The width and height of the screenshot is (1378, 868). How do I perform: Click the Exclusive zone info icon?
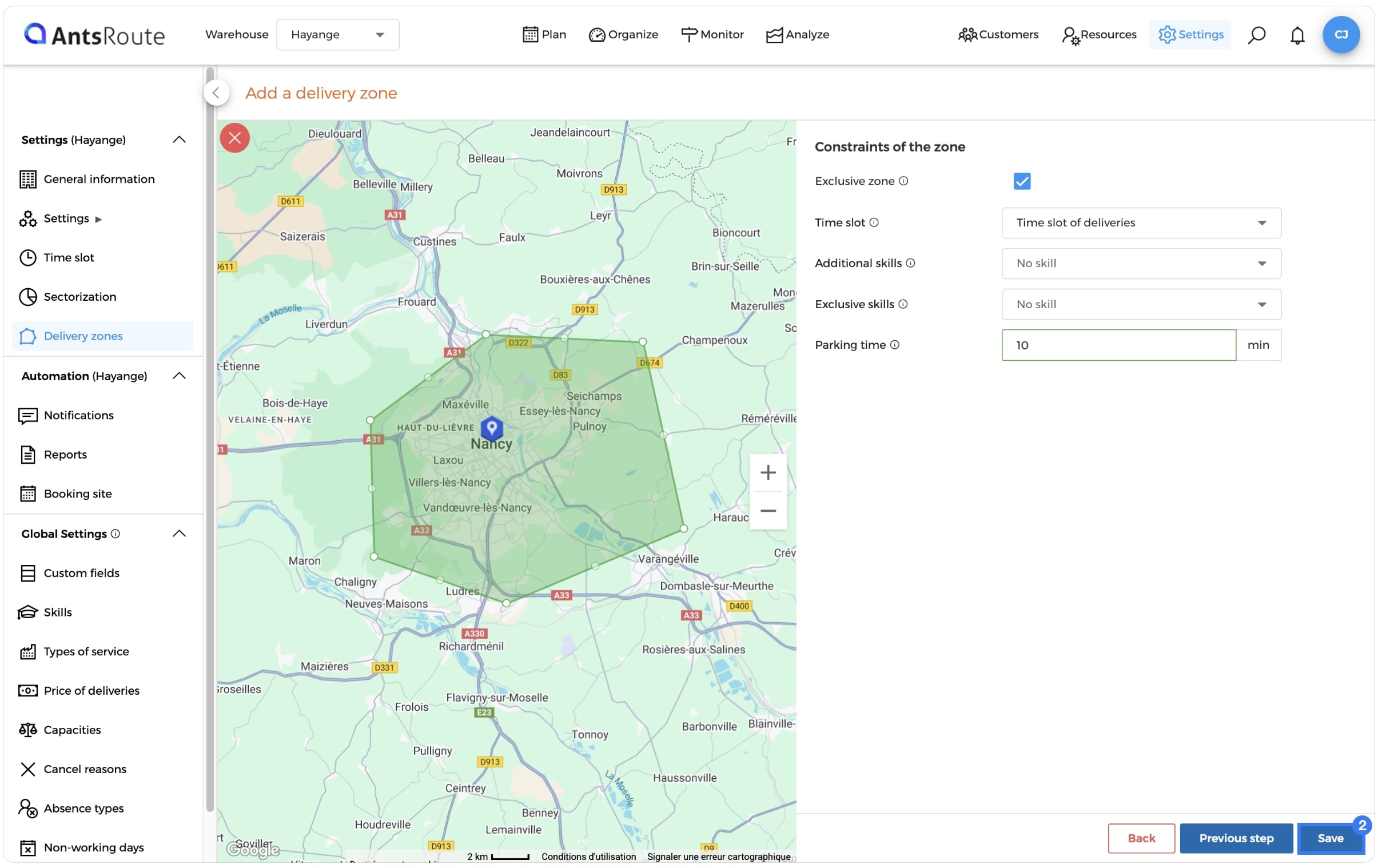click(903, 181)
